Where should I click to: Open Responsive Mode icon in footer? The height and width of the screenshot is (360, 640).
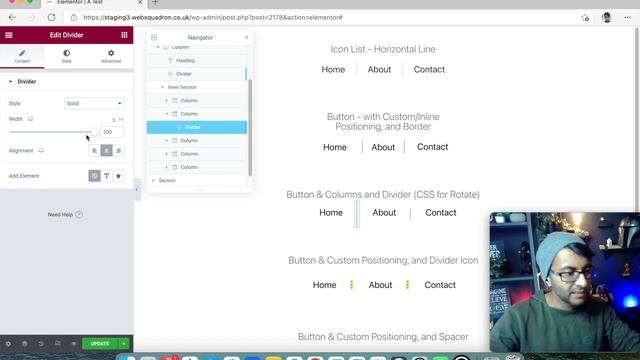(58, 344)
